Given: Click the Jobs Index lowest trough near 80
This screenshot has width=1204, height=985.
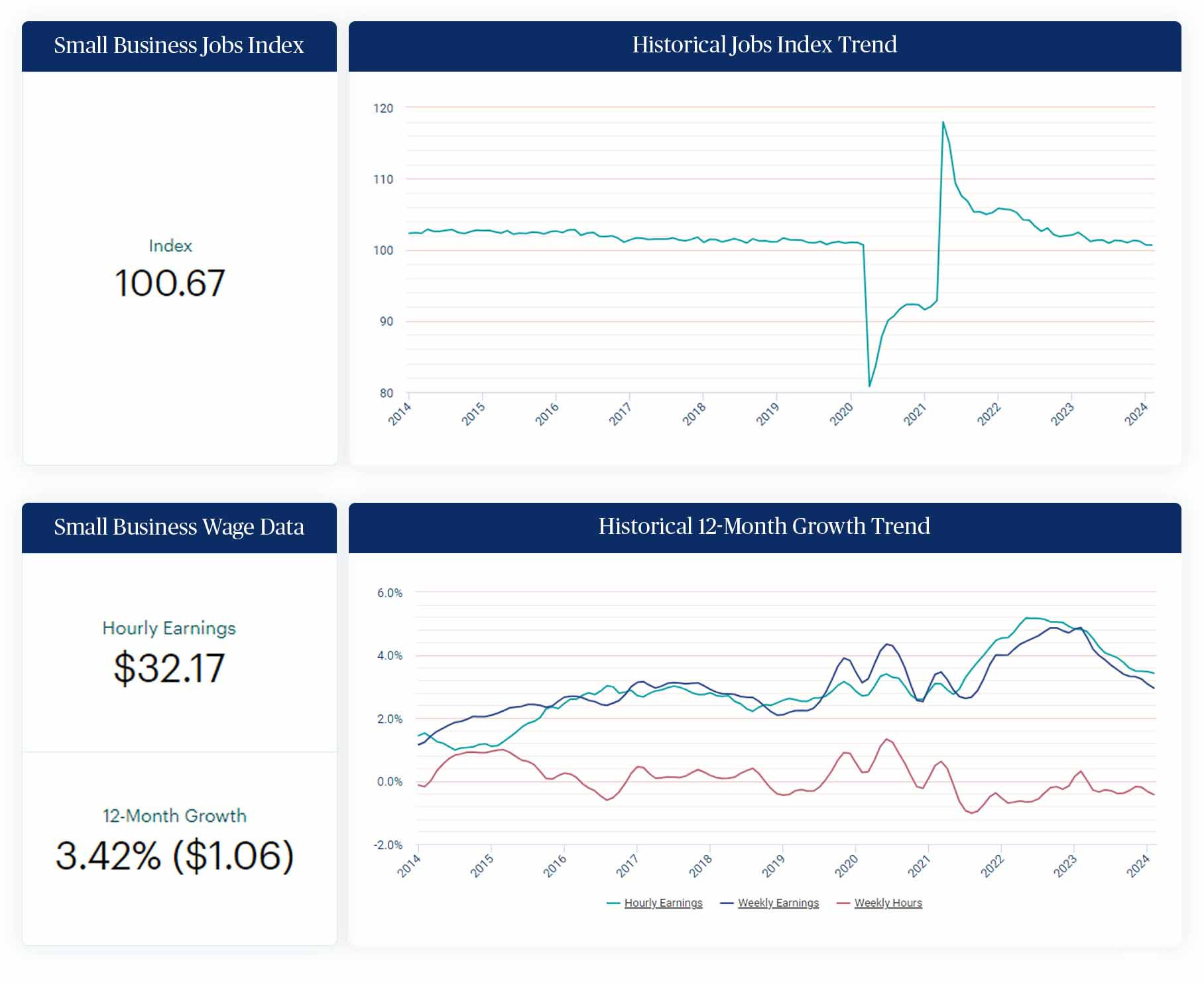Looking at the screenshot, I should coord(869,385).
